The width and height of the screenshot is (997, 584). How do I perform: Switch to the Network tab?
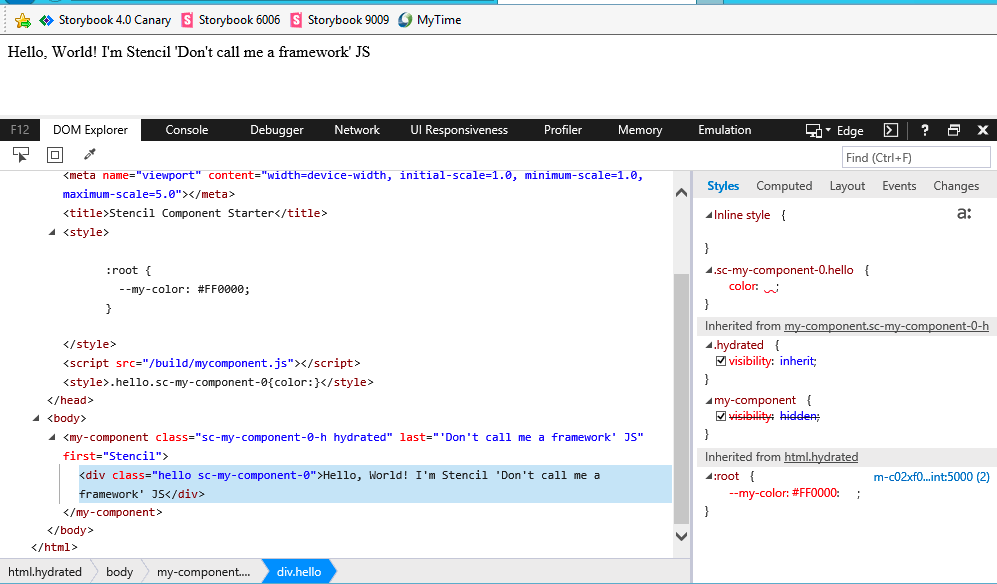[x=357, y=130]
